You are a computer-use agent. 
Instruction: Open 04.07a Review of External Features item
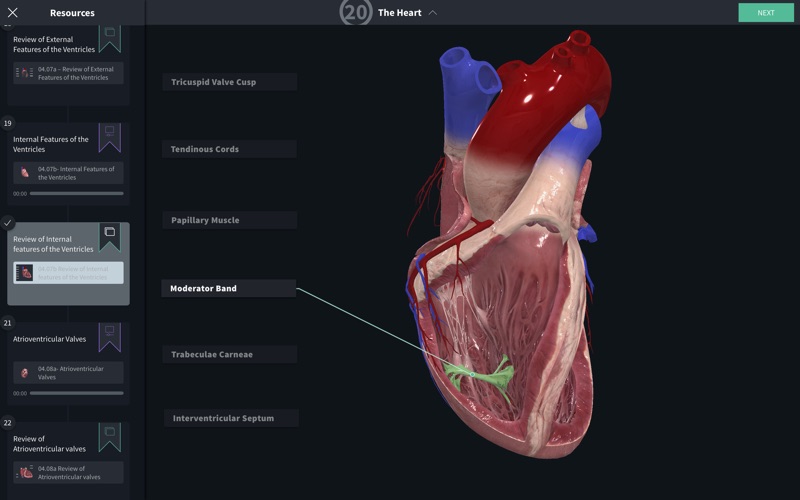[68, 73]
